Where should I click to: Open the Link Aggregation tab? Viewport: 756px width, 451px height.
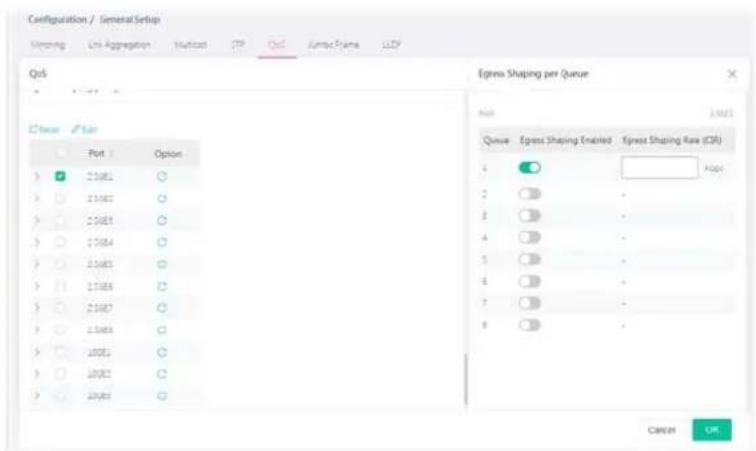click(x=119, y=45)
